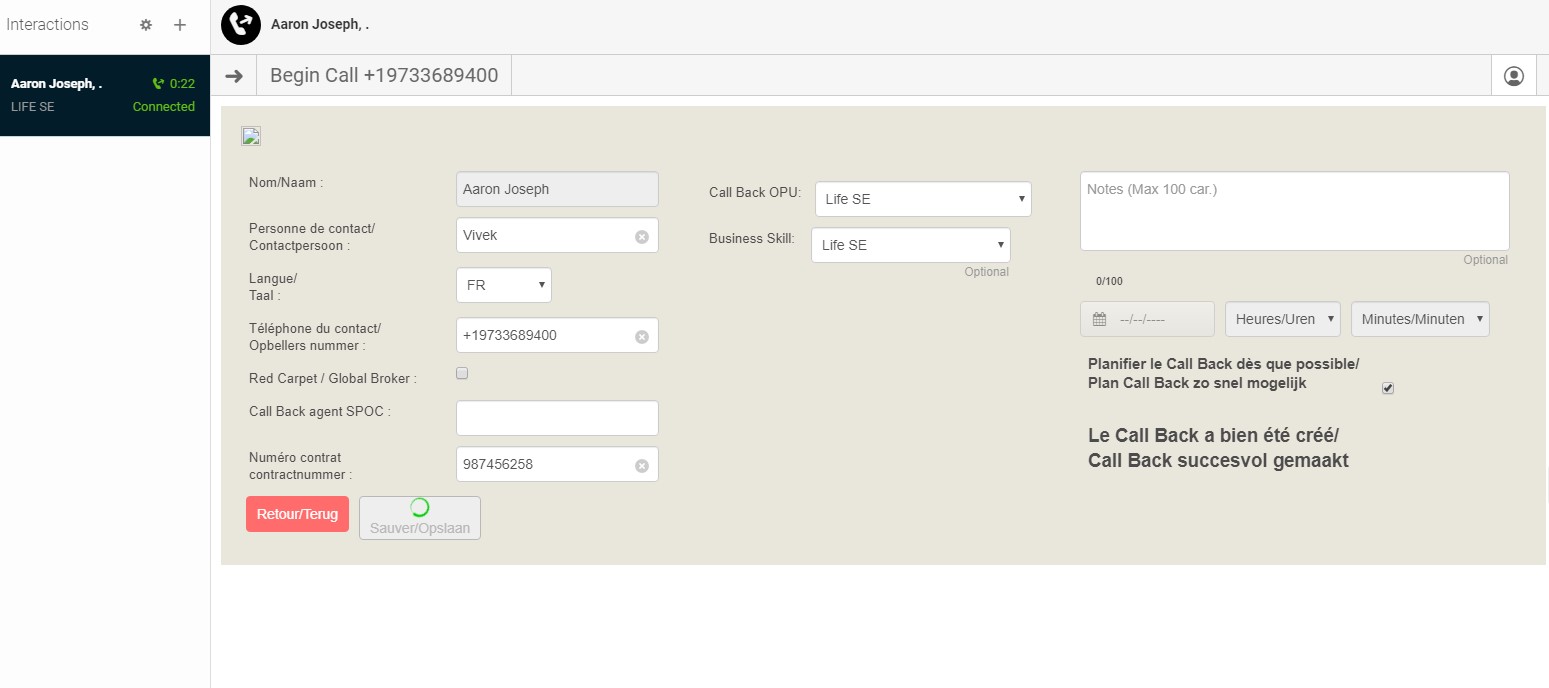Click the date picker field
This screenshot has width=1549, height=688.
(x=1147, y=319)
